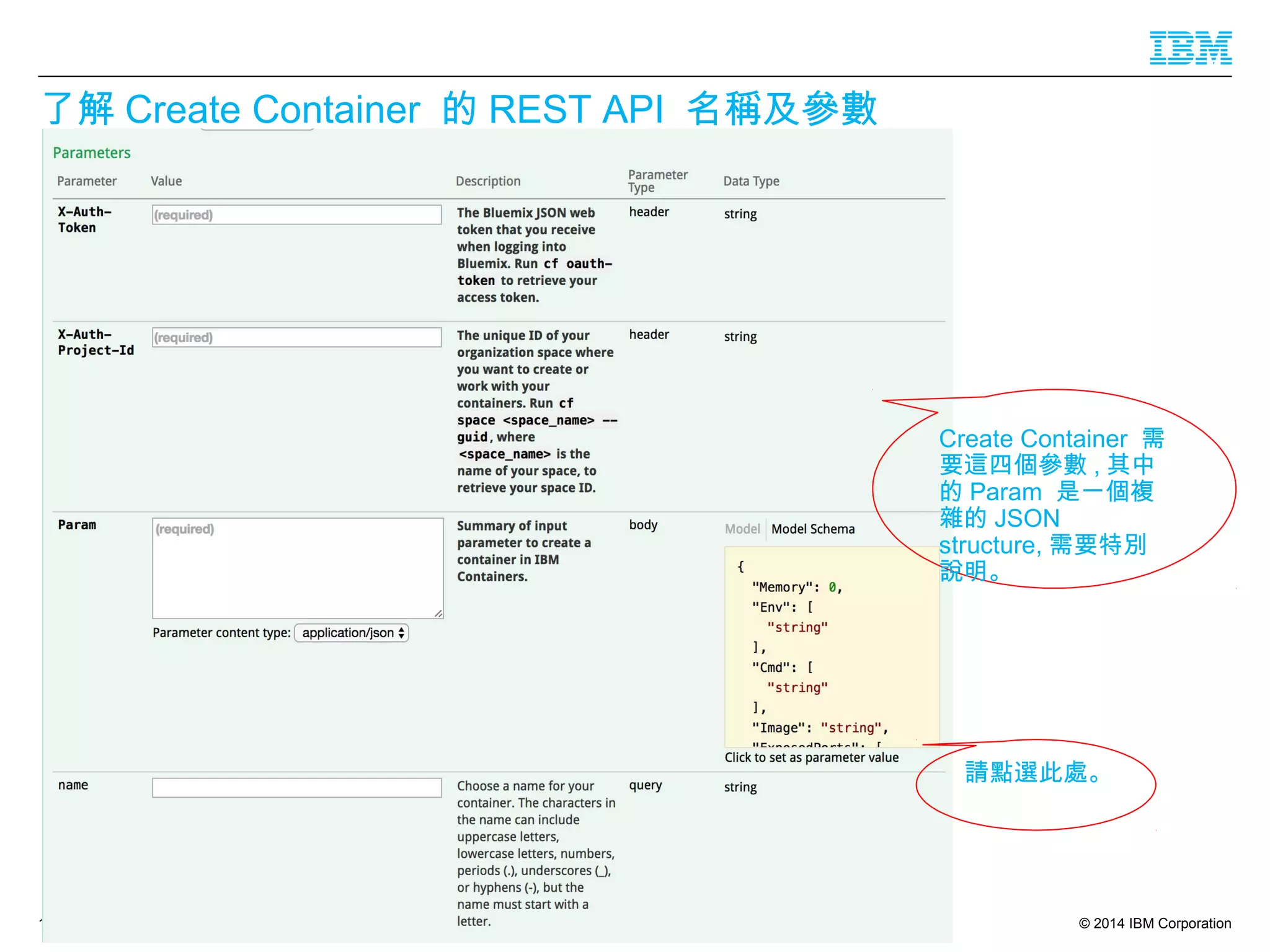The height and width of the screenshot is (952, 1270).
Task: Click the '"Cmd": [' schema line
Action: (783, 668)
